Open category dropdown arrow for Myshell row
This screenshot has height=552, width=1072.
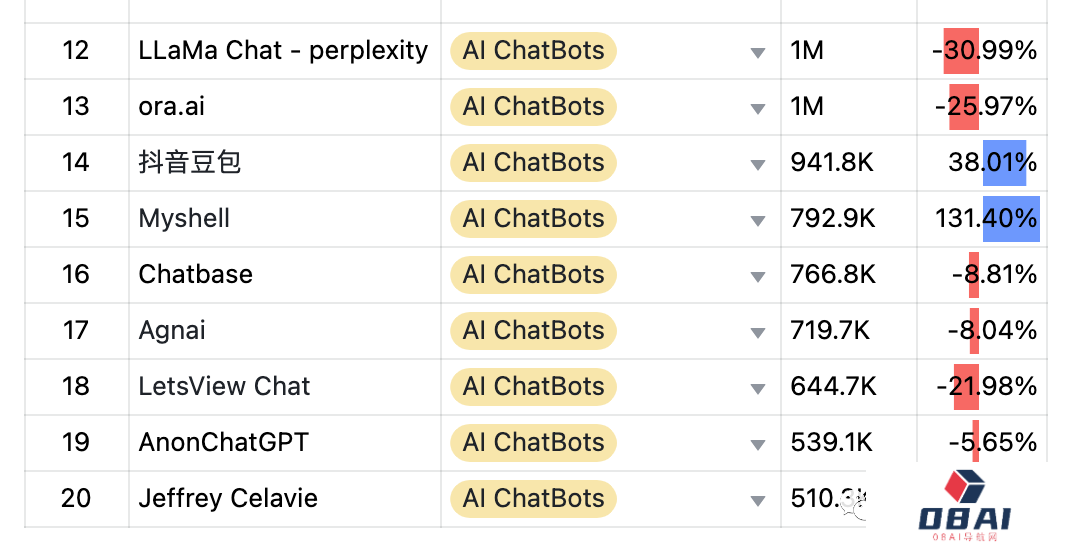click(x=758, y=221)
